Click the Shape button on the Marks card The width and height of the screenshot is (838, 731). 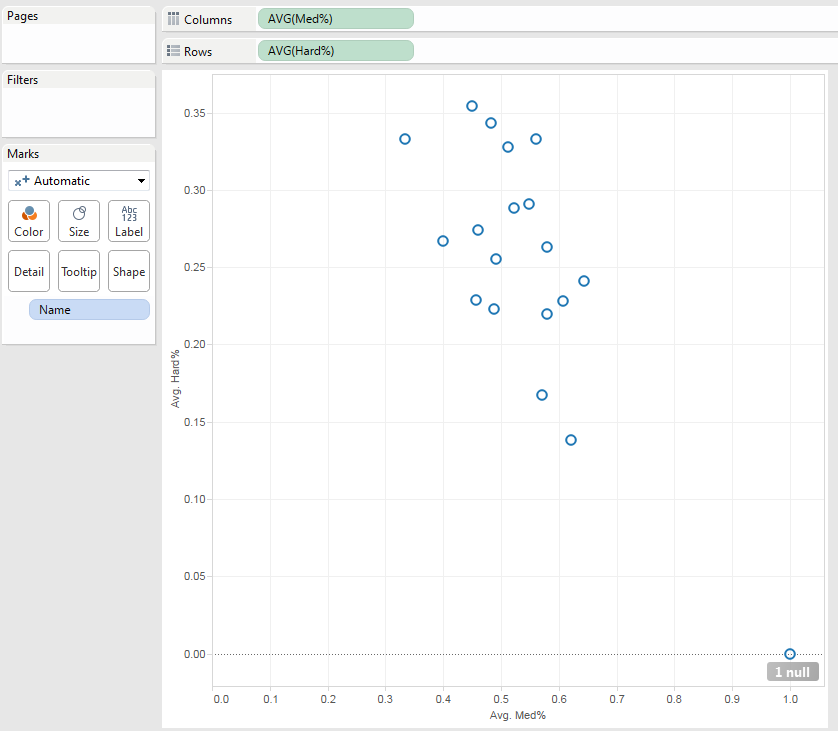[128, 271]
